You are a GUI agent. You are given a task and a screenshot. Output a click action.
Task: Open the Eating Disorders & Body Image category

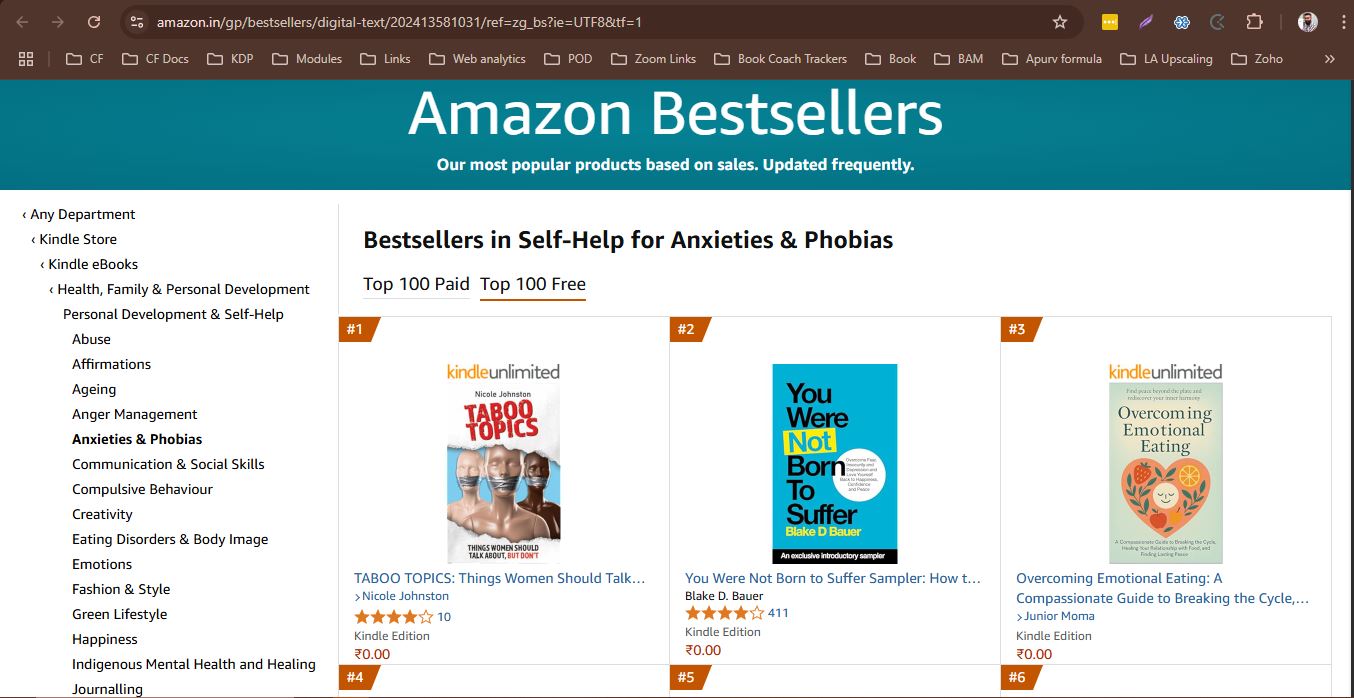coord(170,539)
